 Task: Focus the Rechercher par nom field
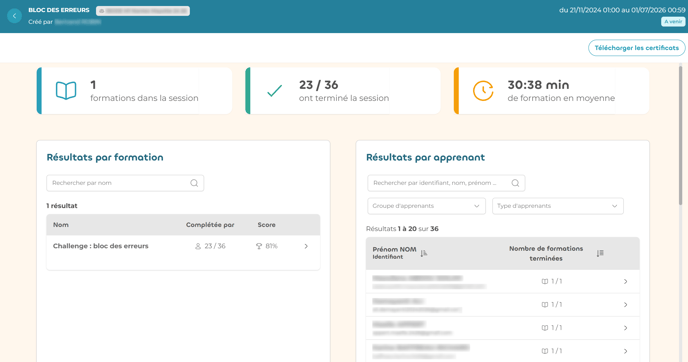(x=125, y=183)
